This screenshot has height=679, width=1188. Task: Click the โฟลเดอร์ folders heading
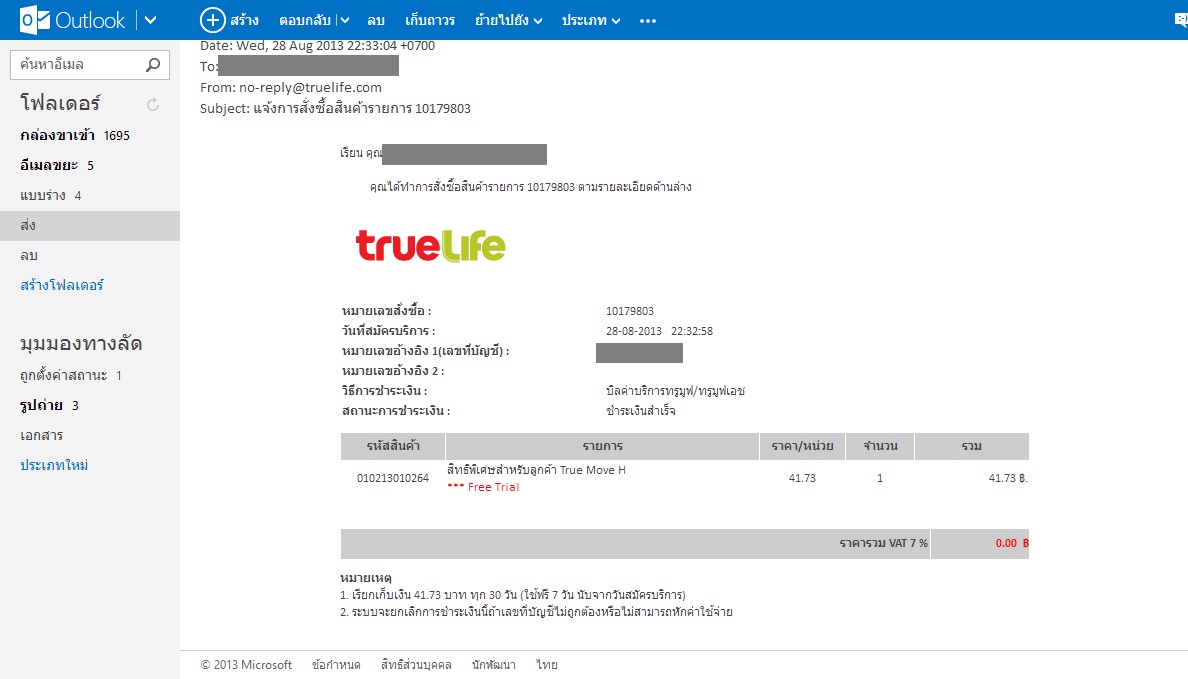pyautogui.click(x=60, y=102)
